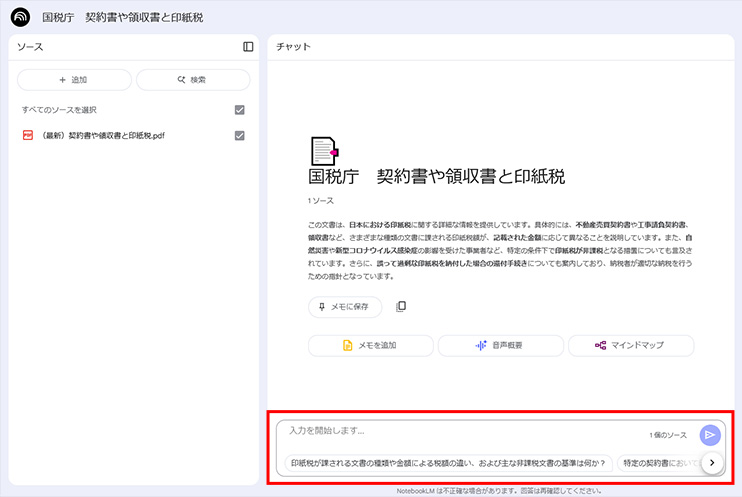Click the すべてのソースを選択 label
The height and width of the screenshot is (497, 742).
coord(59,110)
